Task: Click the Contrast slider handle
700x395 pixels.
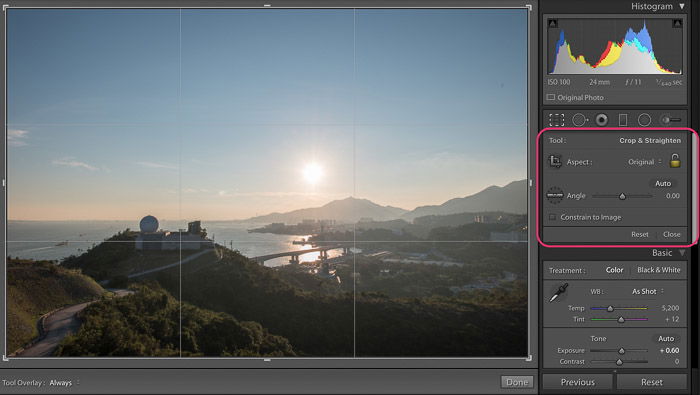Action: click(619, 362)
